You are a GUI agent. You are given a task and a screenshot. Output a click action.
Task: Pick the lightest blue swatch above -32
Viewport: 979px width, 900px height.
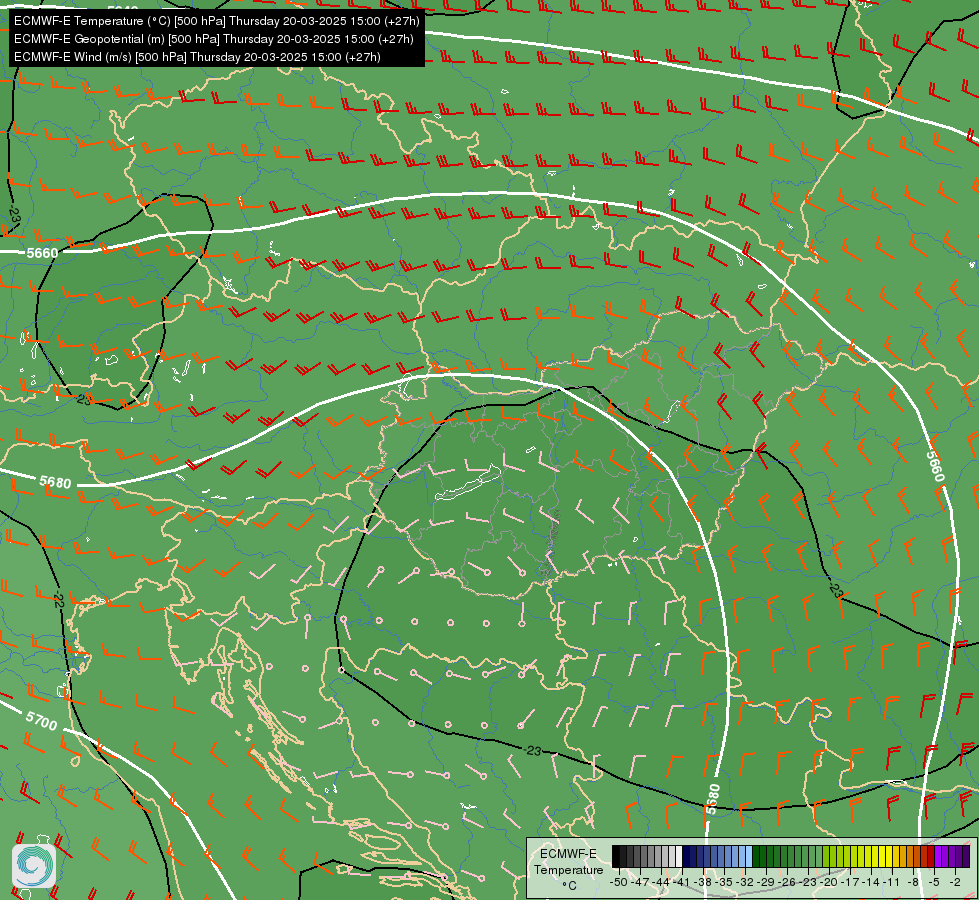pos(749,856)
